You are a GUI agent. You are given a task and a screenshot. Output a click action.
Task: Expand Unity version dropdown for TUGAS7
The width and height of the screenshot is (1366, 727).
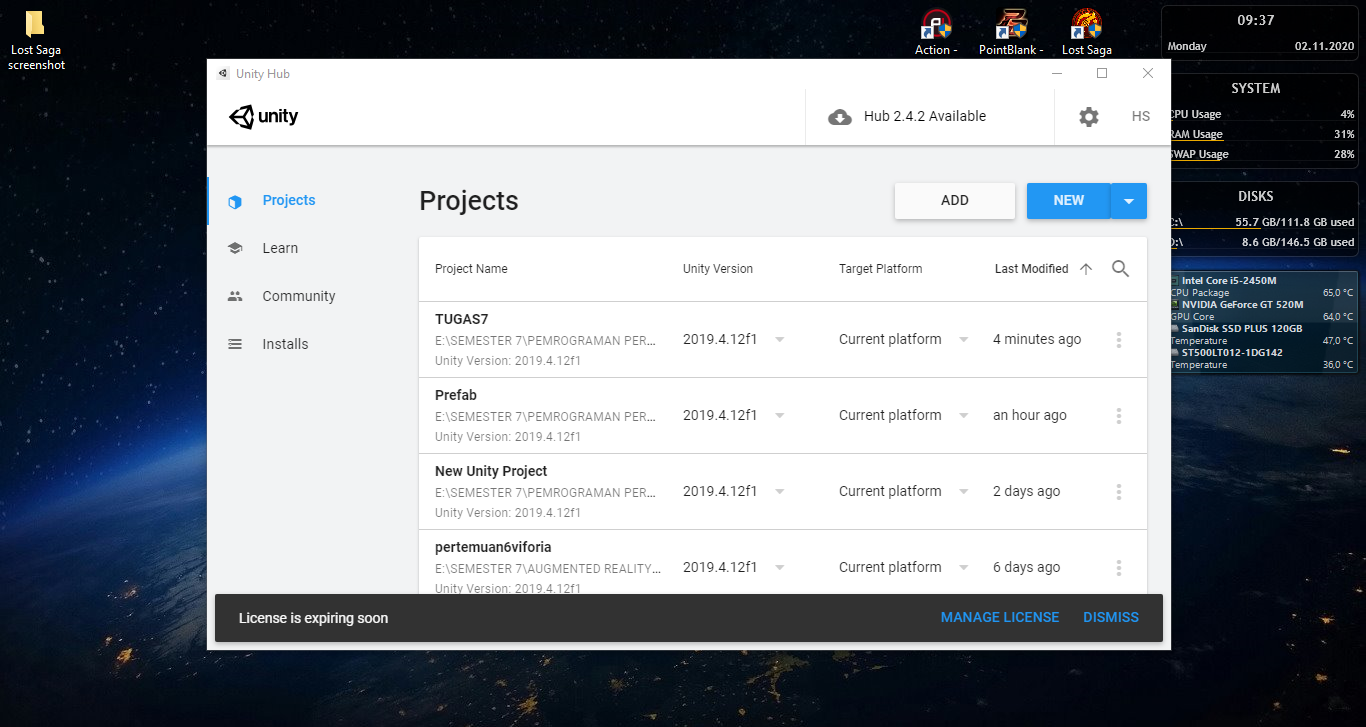coord(780,340)
